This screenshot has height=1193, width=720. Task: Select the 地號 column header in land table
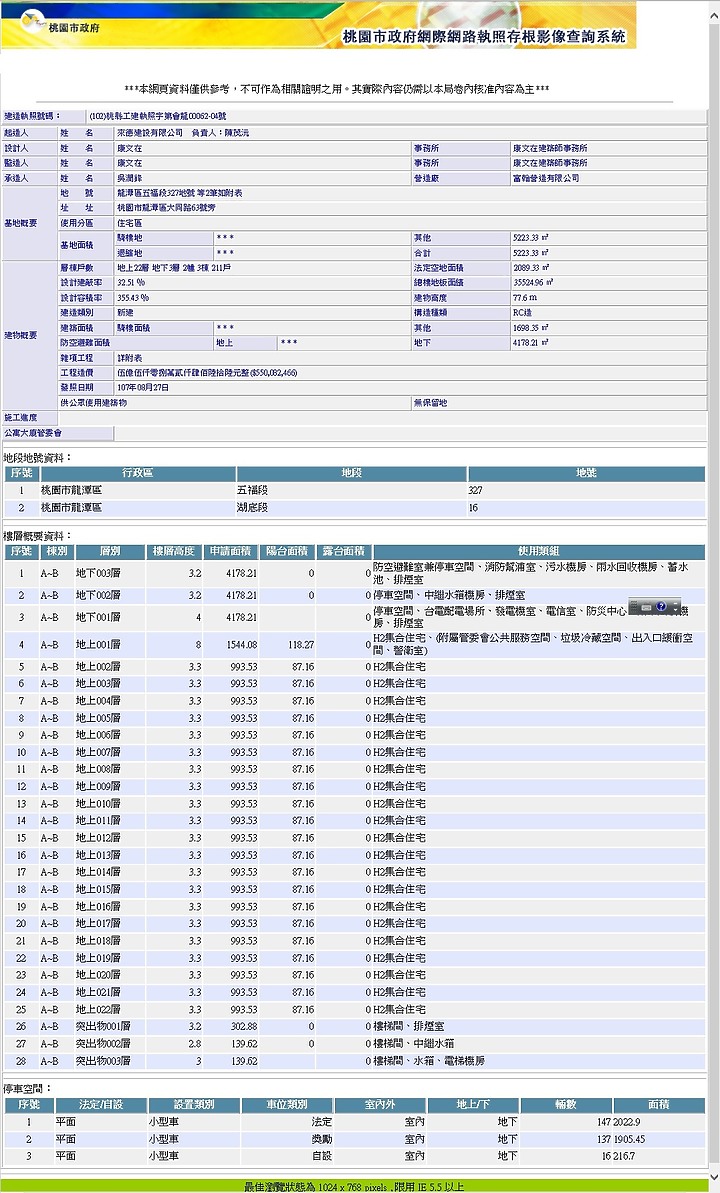(x=586, y=473)
